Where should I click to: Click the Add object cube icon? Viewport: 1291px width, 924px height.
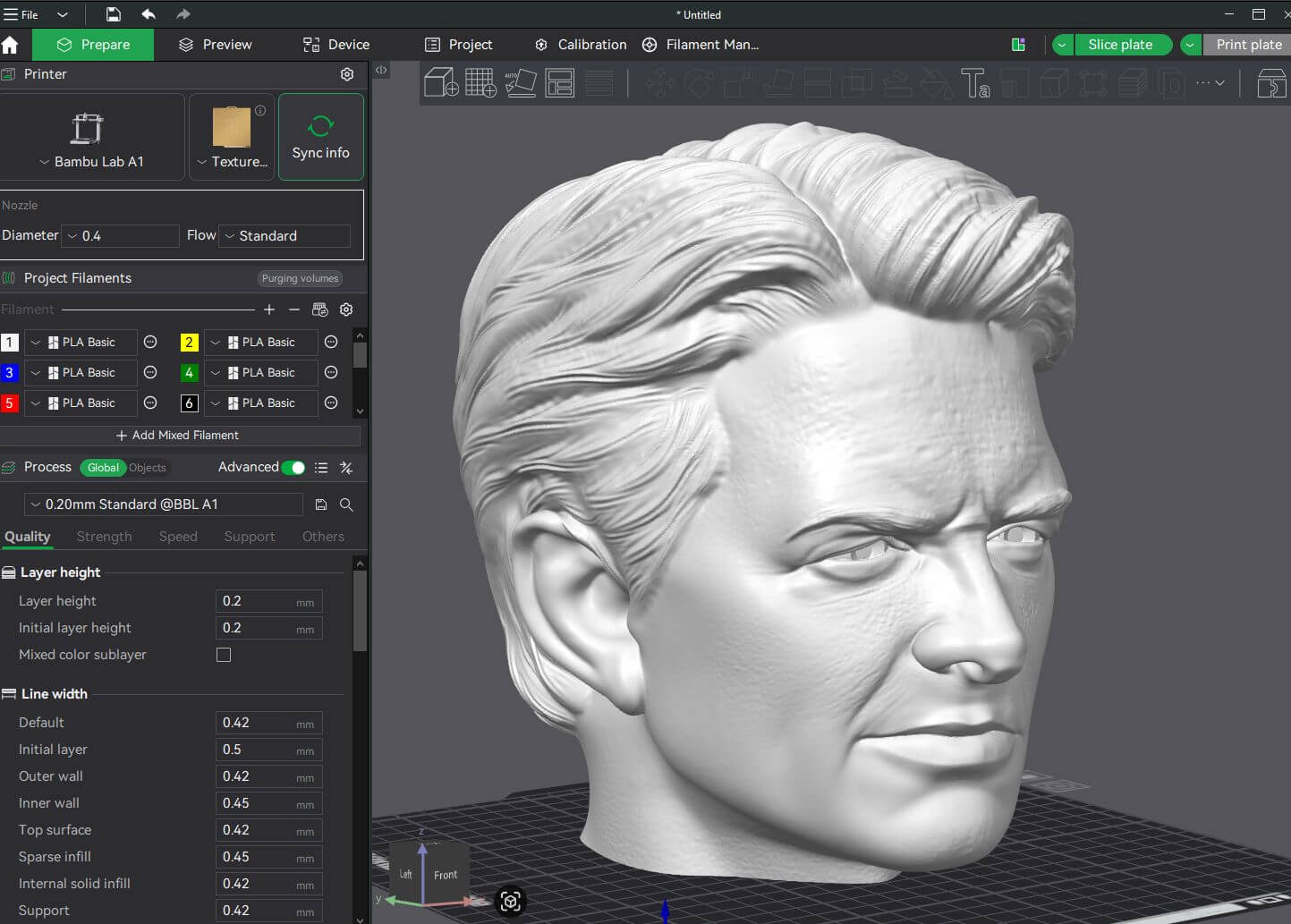pos(441,83)
